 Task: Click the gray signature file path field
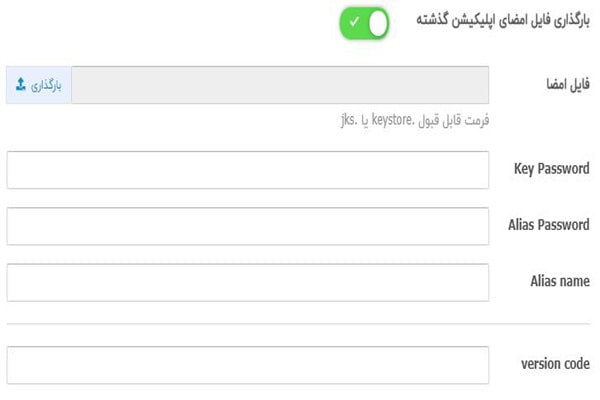coord(280,85)
